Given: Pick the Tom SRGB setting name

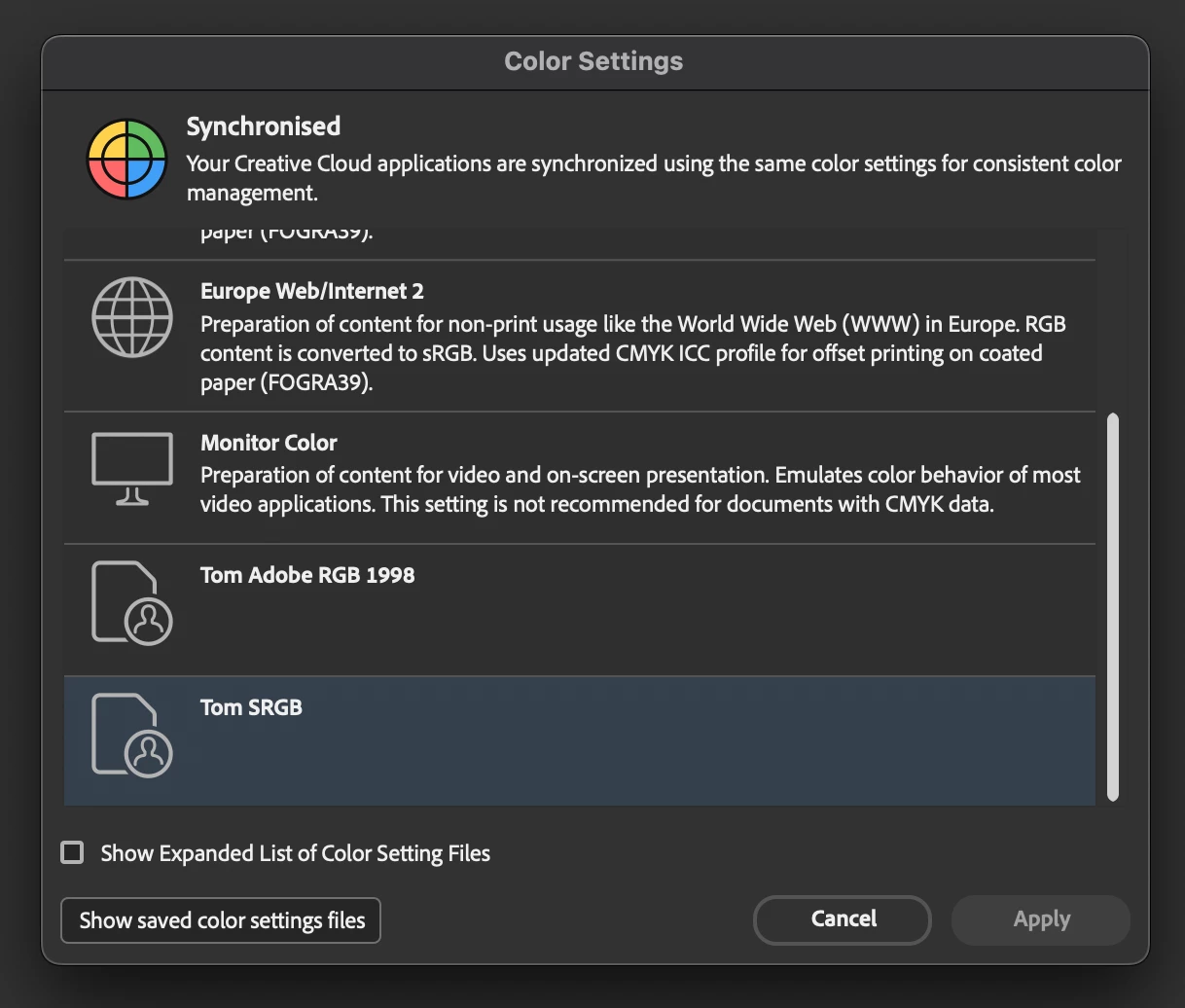Looking at the screenshot, I should tap(251, 707).
